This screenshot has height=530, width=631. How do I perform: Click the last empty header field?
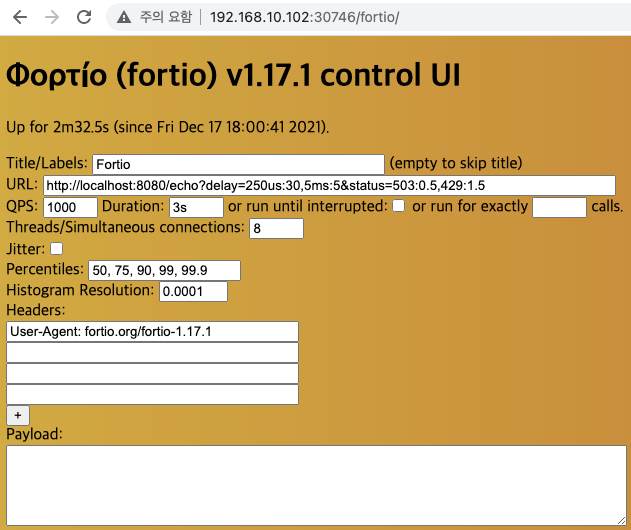point(152,395)
